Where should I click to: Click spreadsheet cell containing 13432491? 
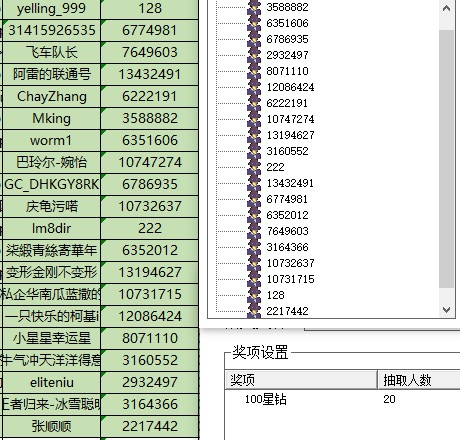[x=150, y=74]
